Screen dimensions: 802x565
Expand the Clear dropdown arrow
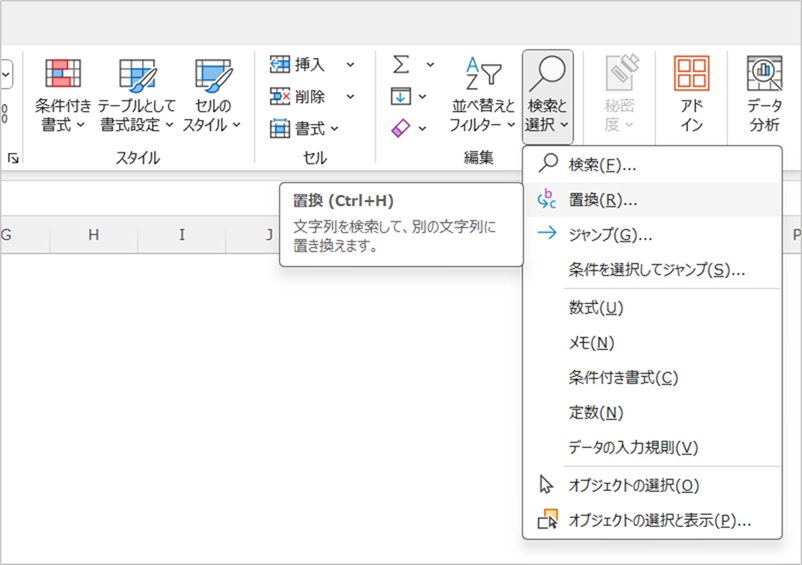(422, 128)
